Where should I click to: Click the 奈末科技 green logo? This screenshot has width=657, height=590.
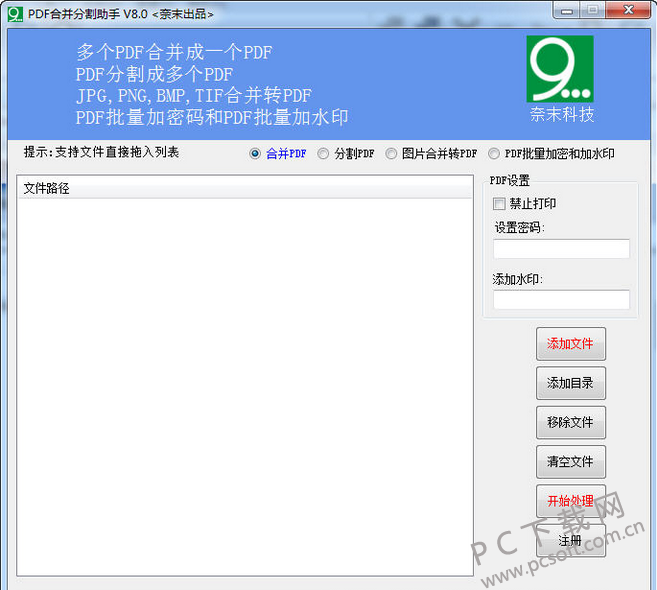(560, 69)
